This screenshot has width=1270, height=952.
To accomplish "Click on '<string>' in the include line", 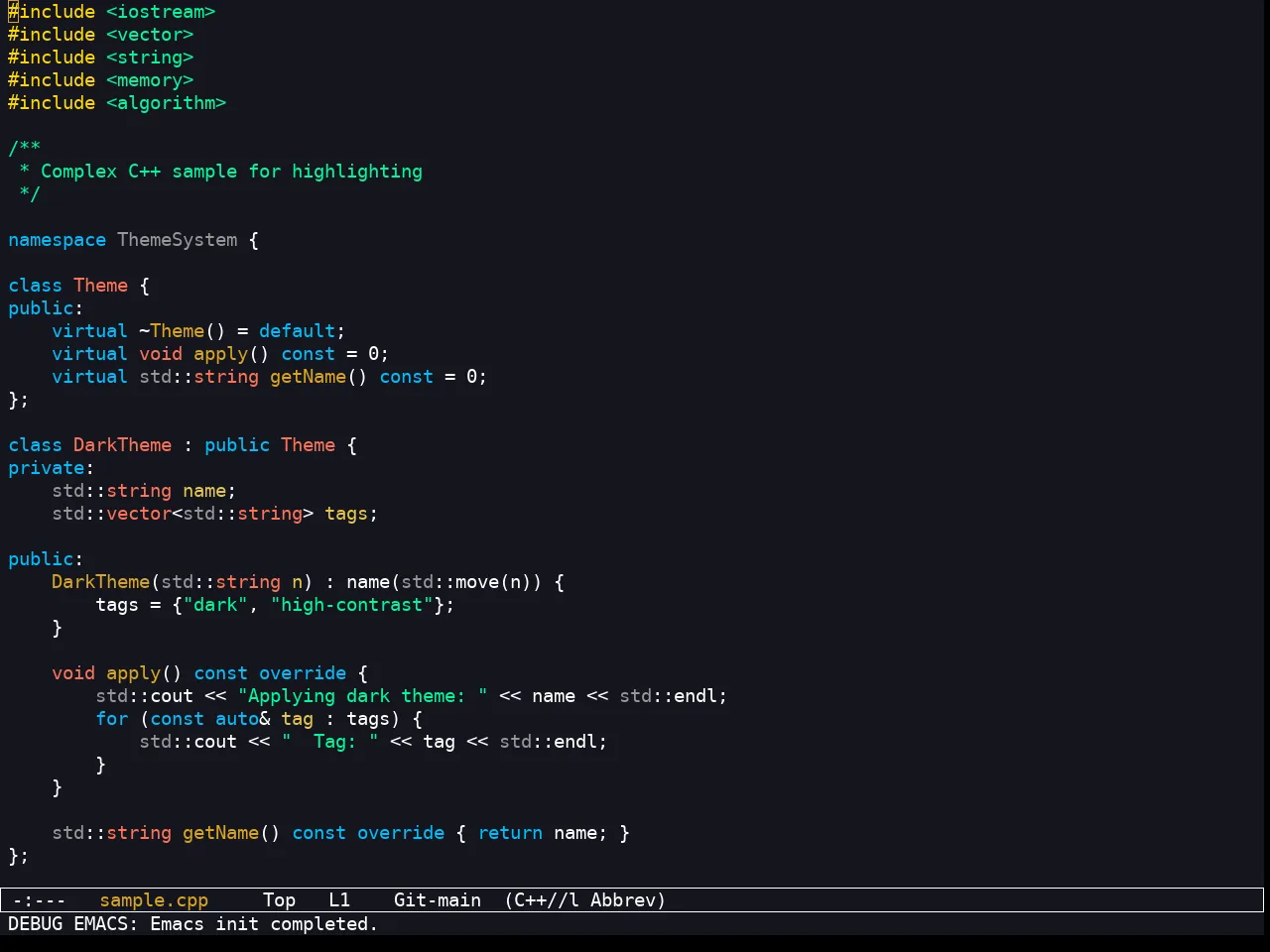I will 150,58.
